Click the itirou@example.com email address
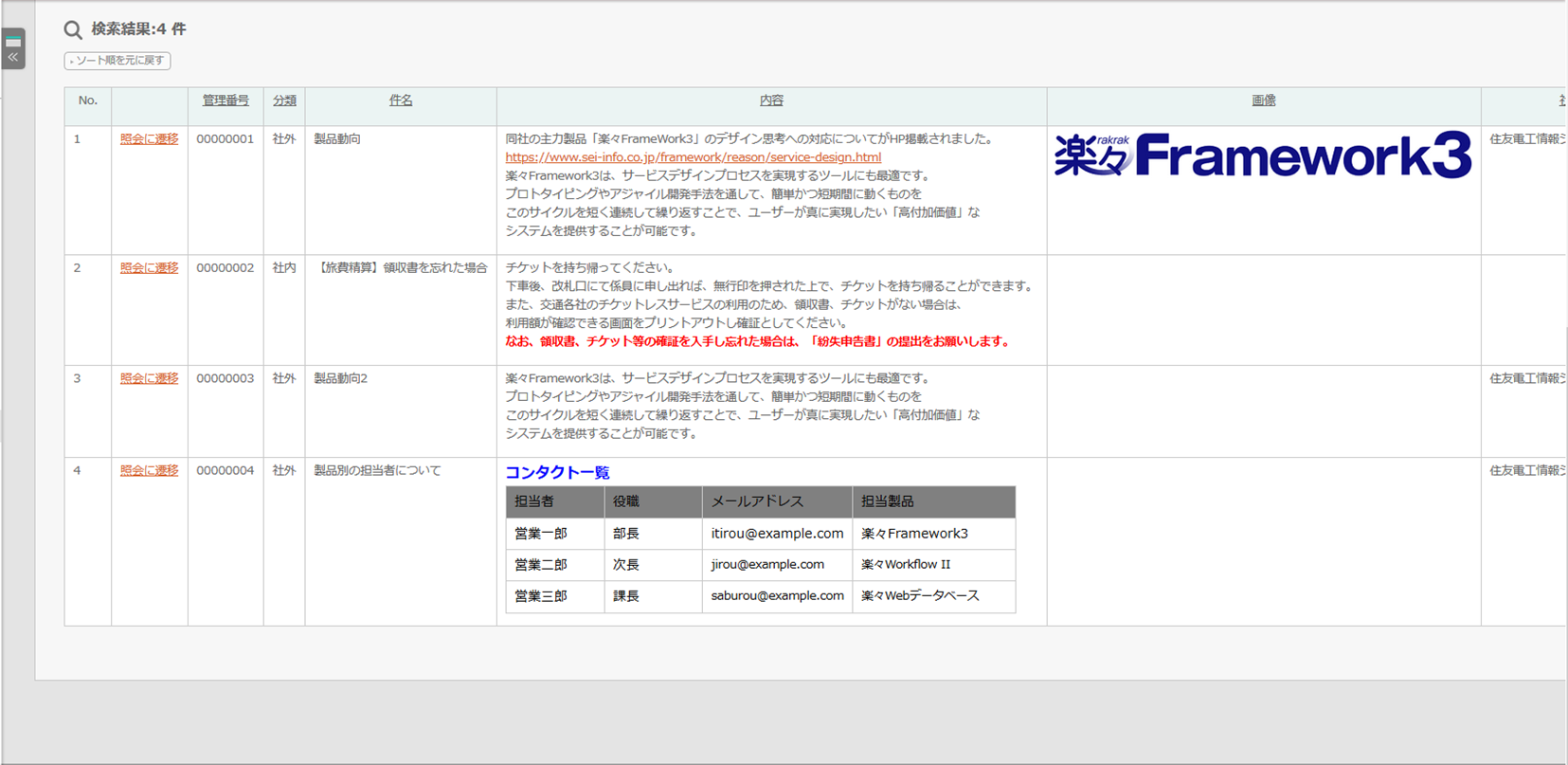The height and width of the screenshot is (765, 1568). [777, 534]
